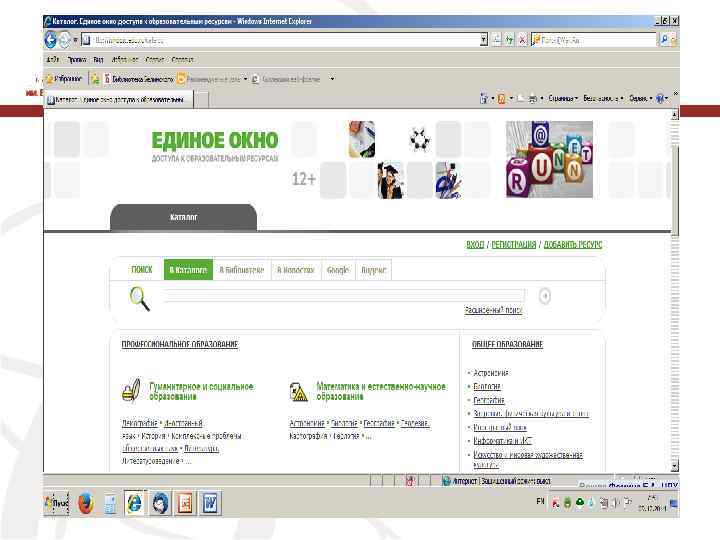Screen dimensions: 720x540
Task: Click the compatibility view icon
Action: point(497,40)
